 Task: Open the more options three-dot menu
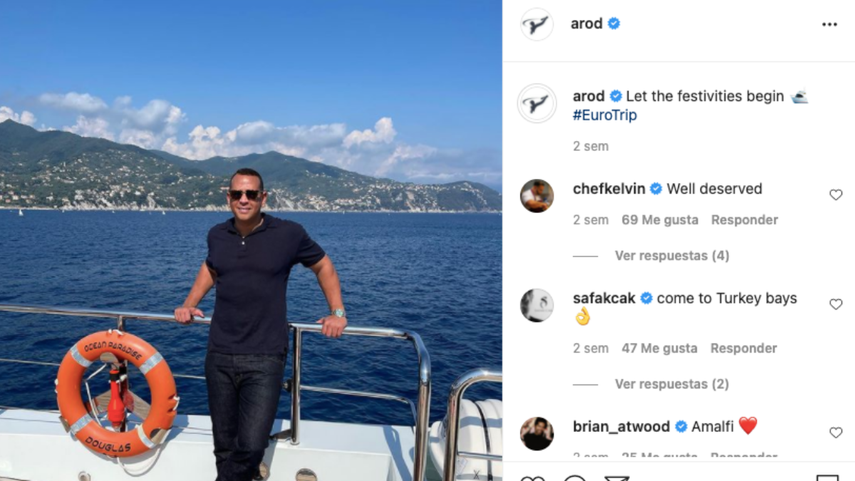829,24
